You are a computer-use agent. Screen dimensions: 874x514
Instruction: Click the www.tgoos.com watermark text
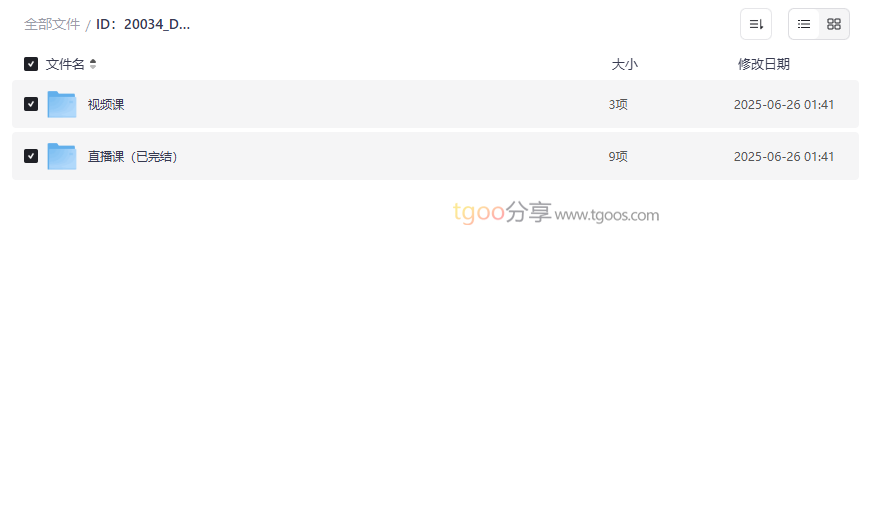[607, 215]
